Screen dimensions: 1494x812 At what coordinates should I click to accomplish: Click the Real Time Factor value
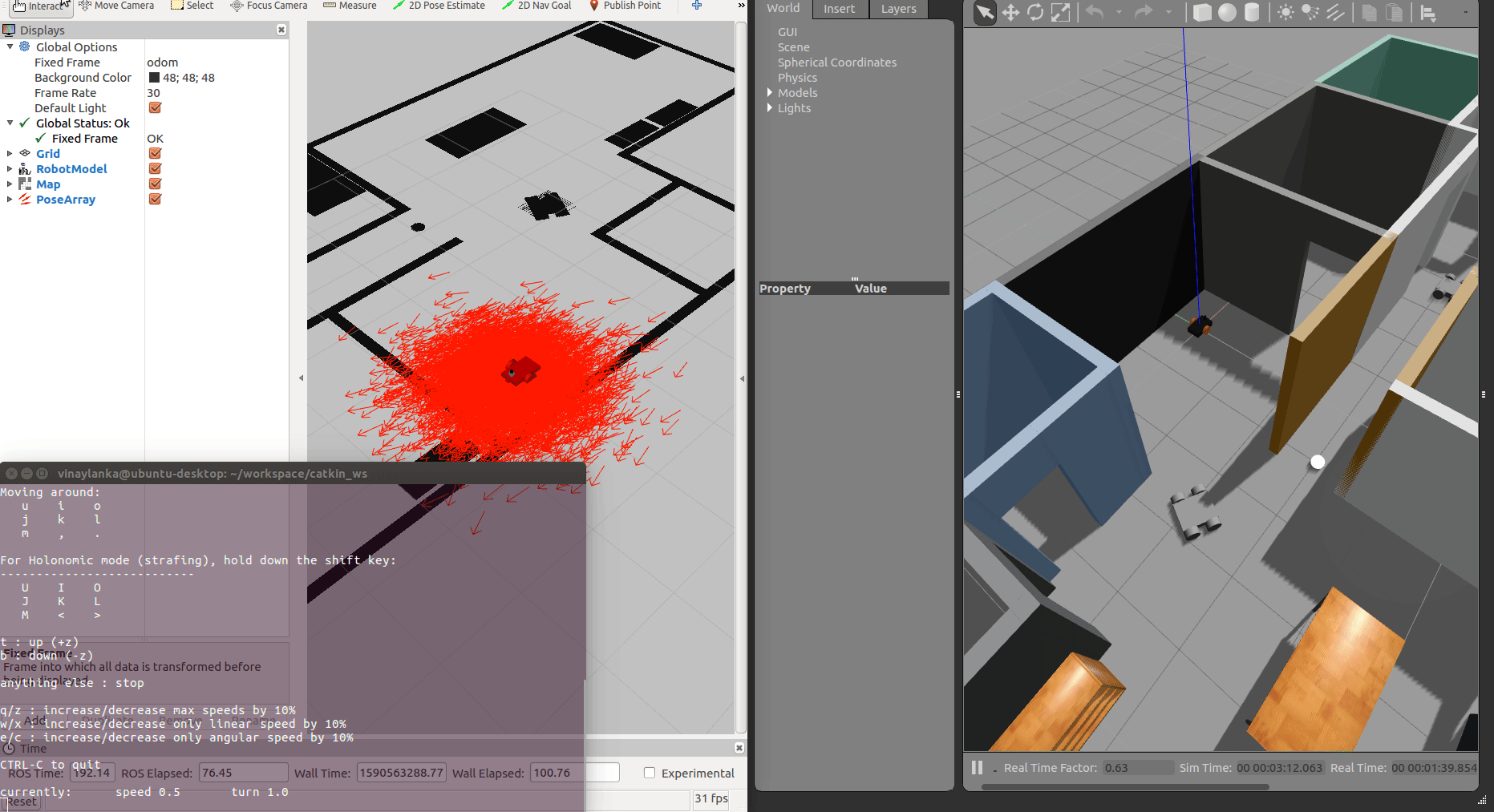point(1138,768)
